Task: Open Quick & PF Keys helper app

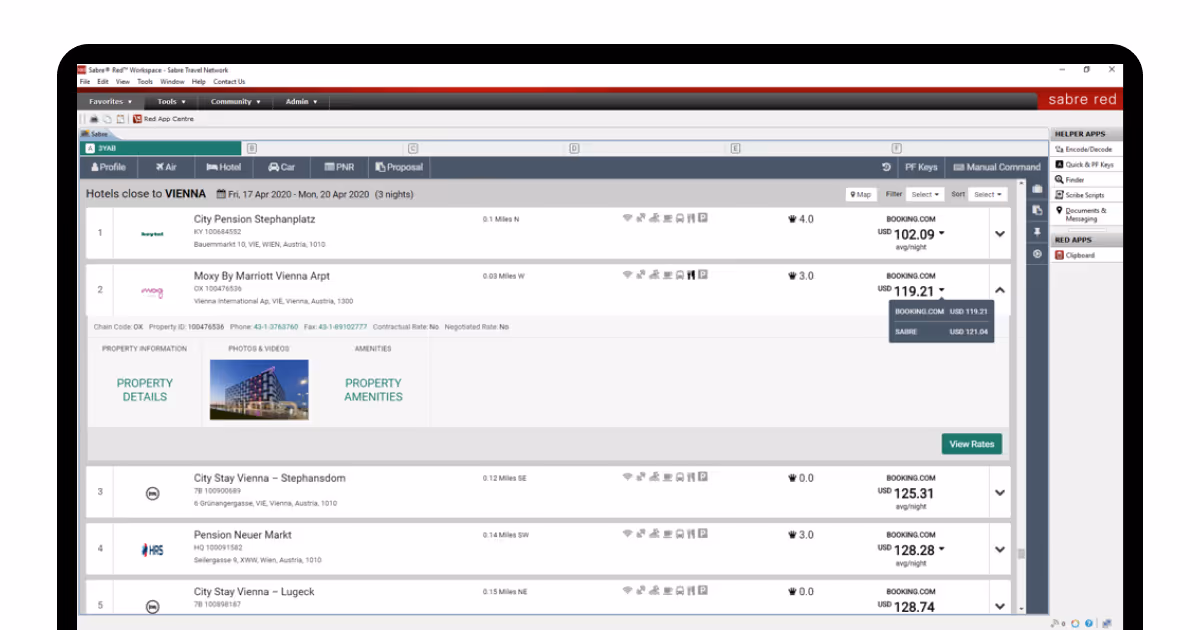Action: coord(1084,164)
